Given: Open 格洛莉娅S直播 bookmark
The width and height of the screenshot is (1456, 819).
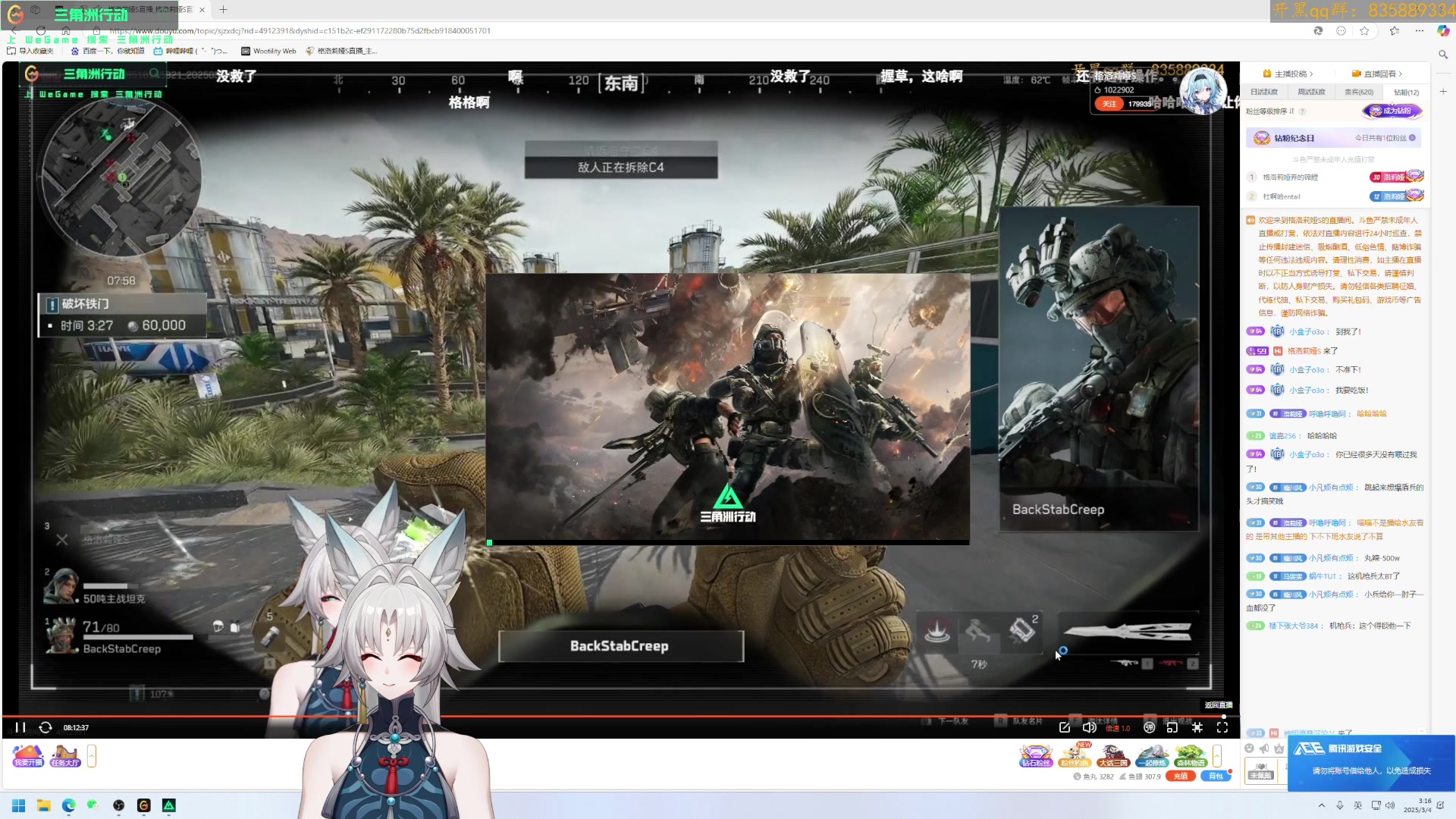Looking at the screenshot, I should tap(341, 51).
